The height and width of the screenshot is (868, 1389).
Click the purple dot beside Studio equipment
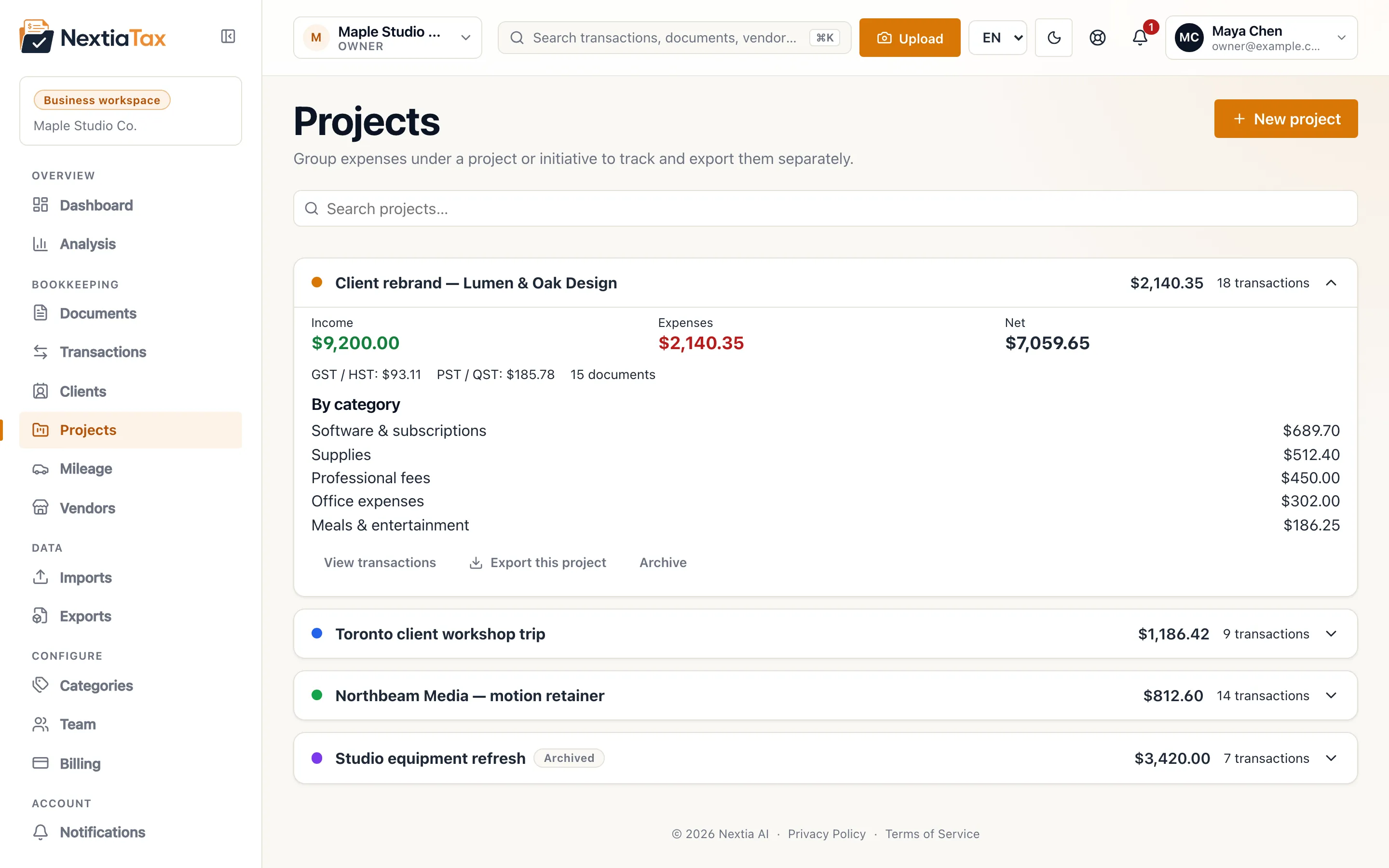(317, 758)
